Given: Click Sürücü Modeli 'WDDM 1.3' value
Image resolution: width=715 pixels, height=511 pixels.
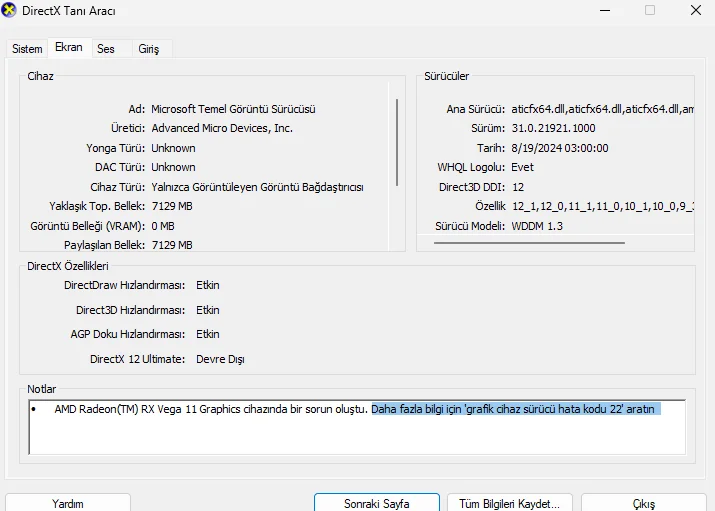Looking at the screenshot, I should 537,226.
